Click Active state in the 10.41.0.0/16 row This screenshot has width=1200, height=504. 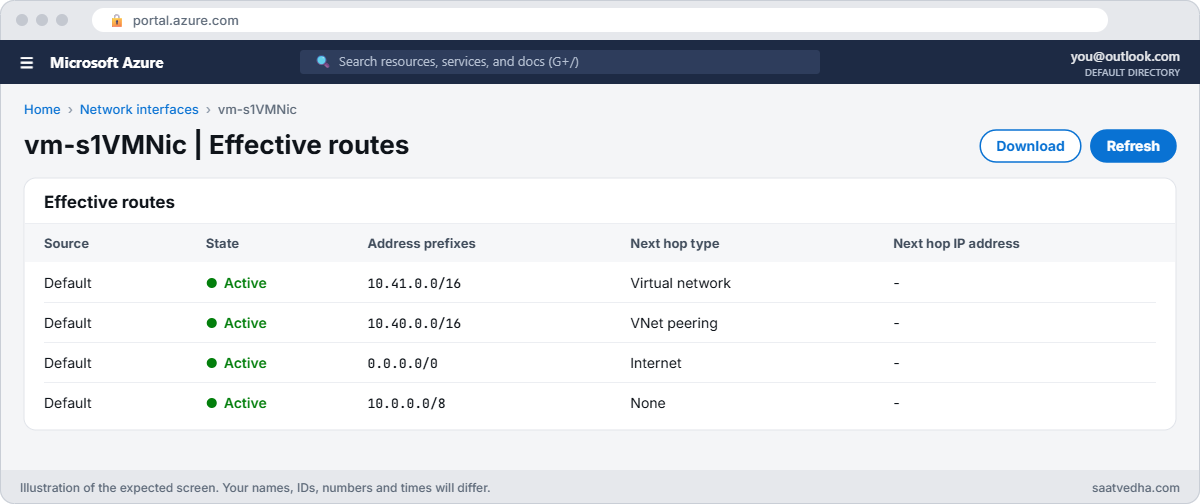[x=236, y=283]
